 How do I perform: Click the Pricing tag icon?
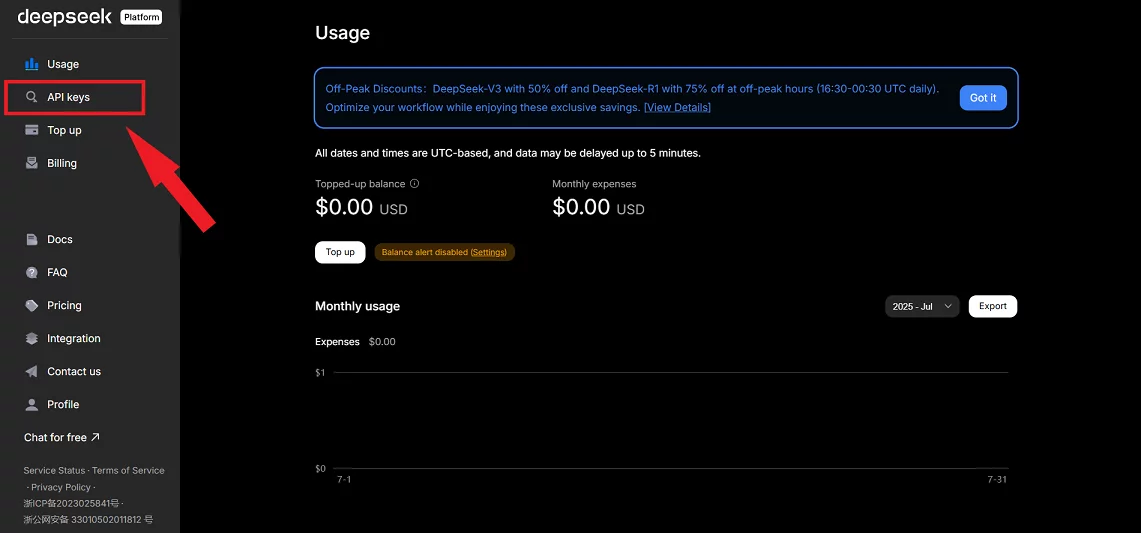click(31, 305)
